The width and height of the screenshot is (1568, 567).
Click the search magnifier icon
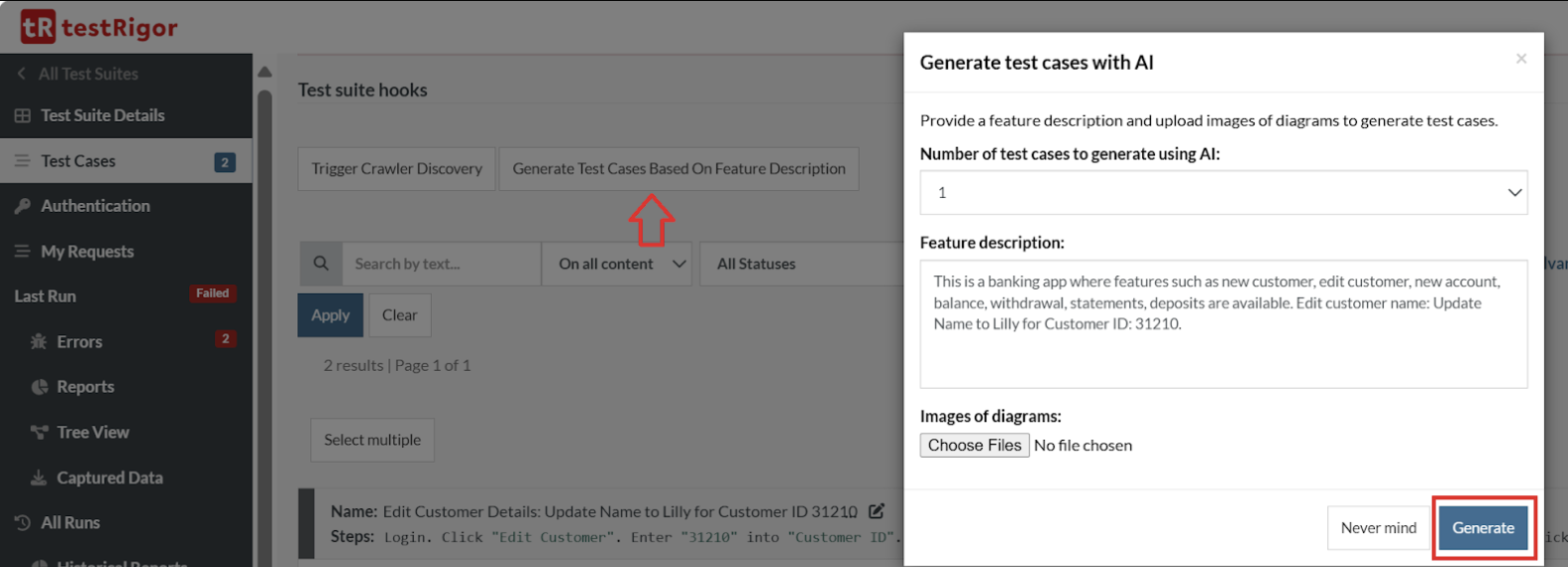point(320,264)
